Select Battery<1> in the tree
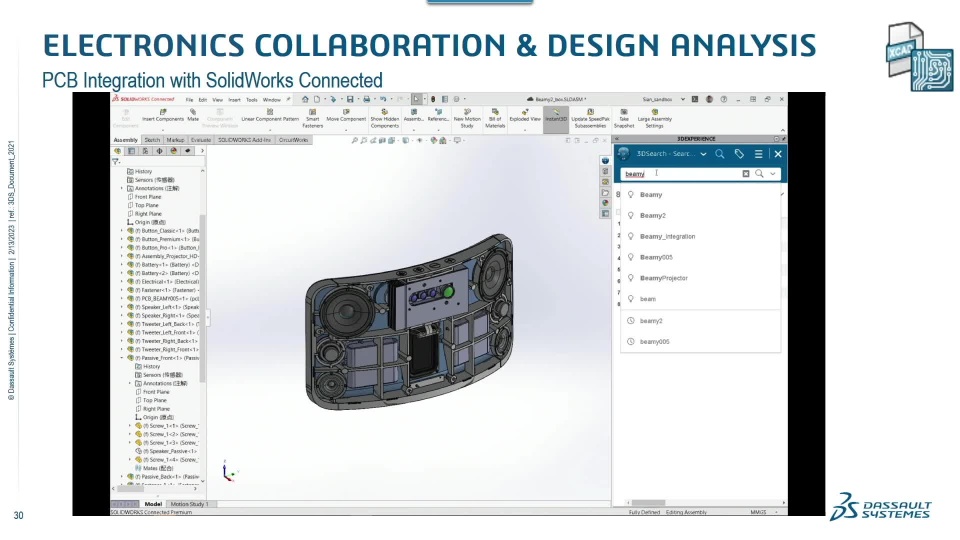This screenshot has height=540, width=960. point(162,265)
